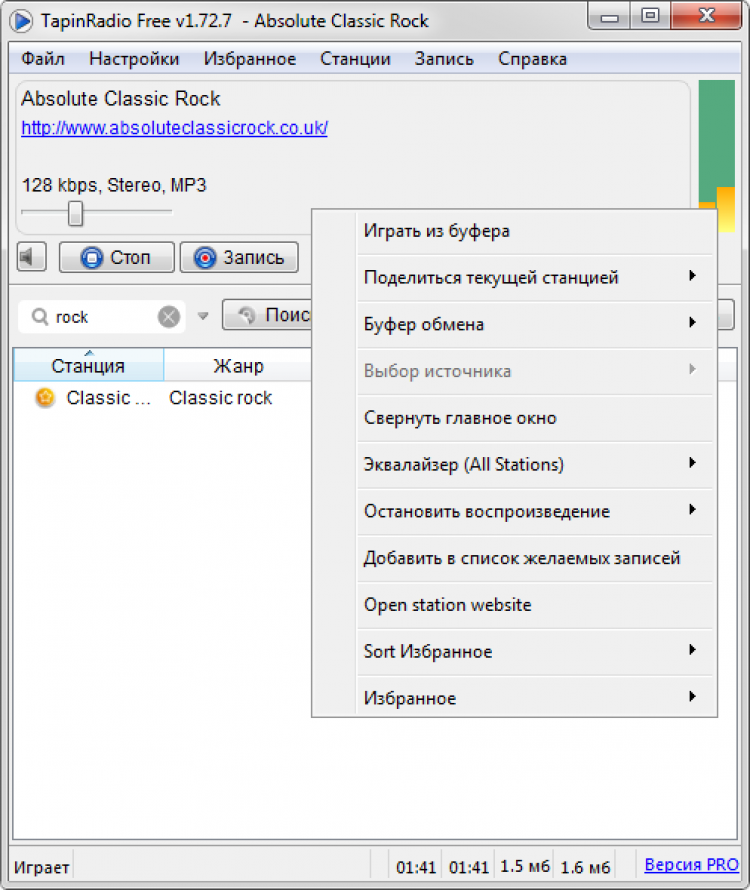Open the absoluteclassicrock.co.uk link
This screenshot has height=890, width=750.
[174, 128]
